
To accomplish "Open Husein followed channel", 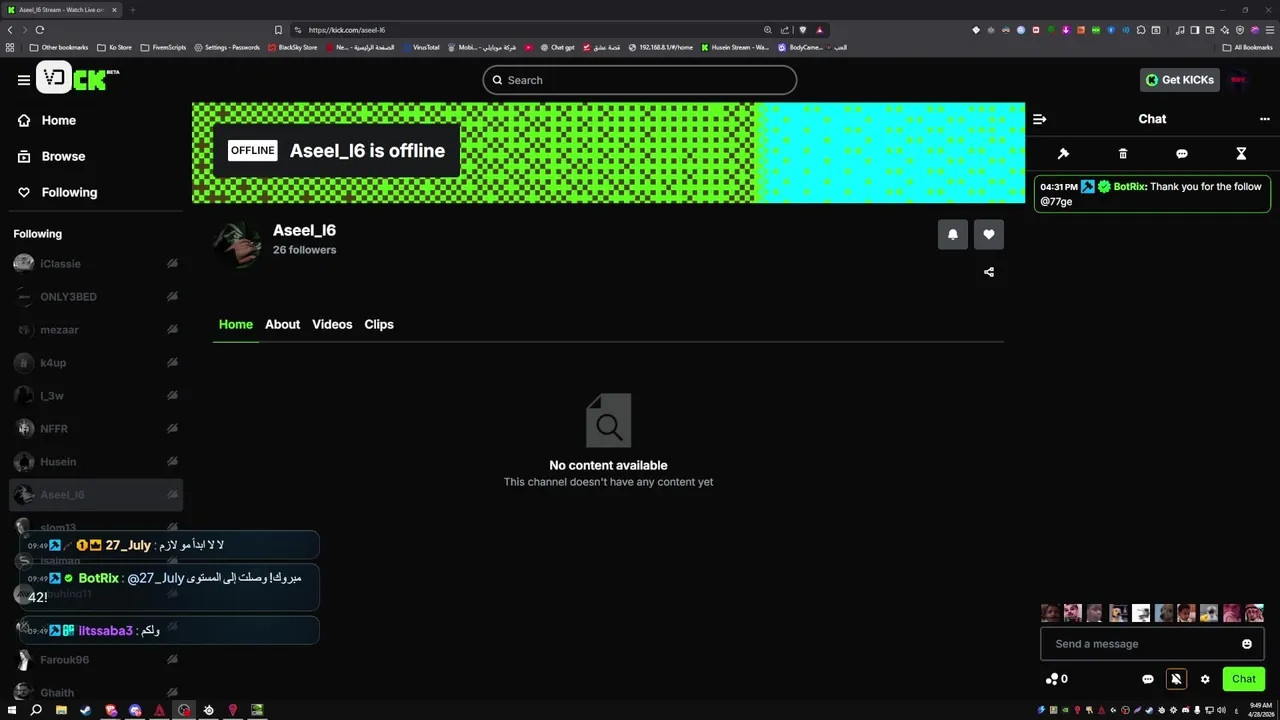I will click(96, 462).
